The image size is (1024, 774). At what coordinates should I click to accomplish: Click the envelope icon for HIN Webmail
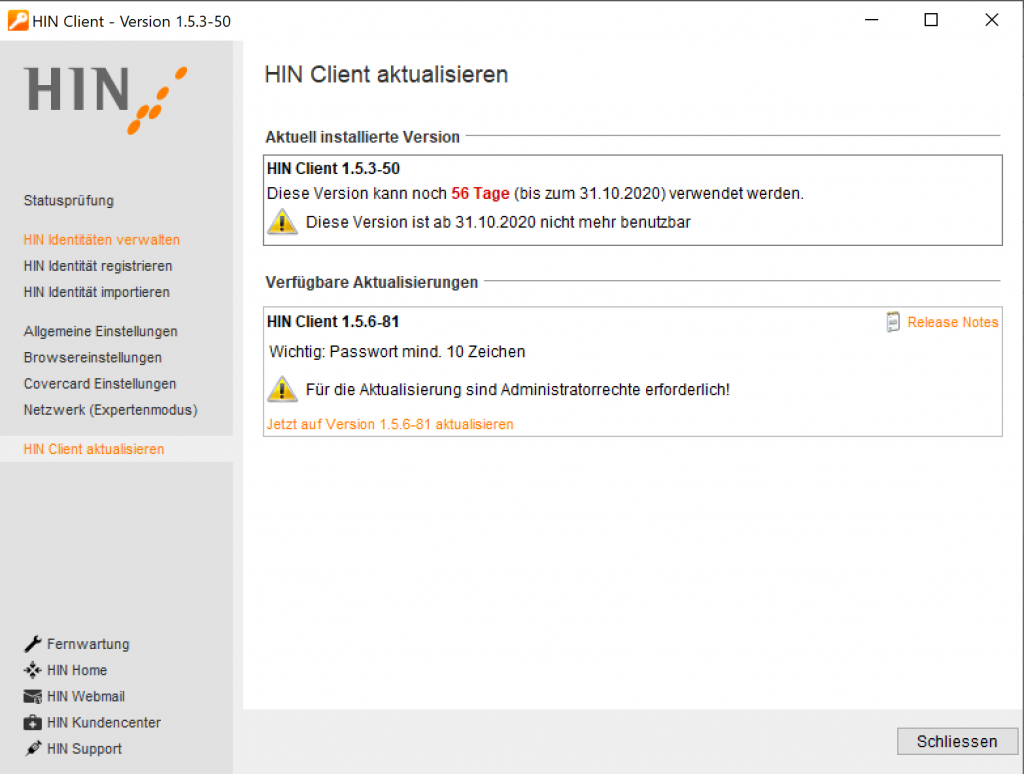tap(33, 697)
